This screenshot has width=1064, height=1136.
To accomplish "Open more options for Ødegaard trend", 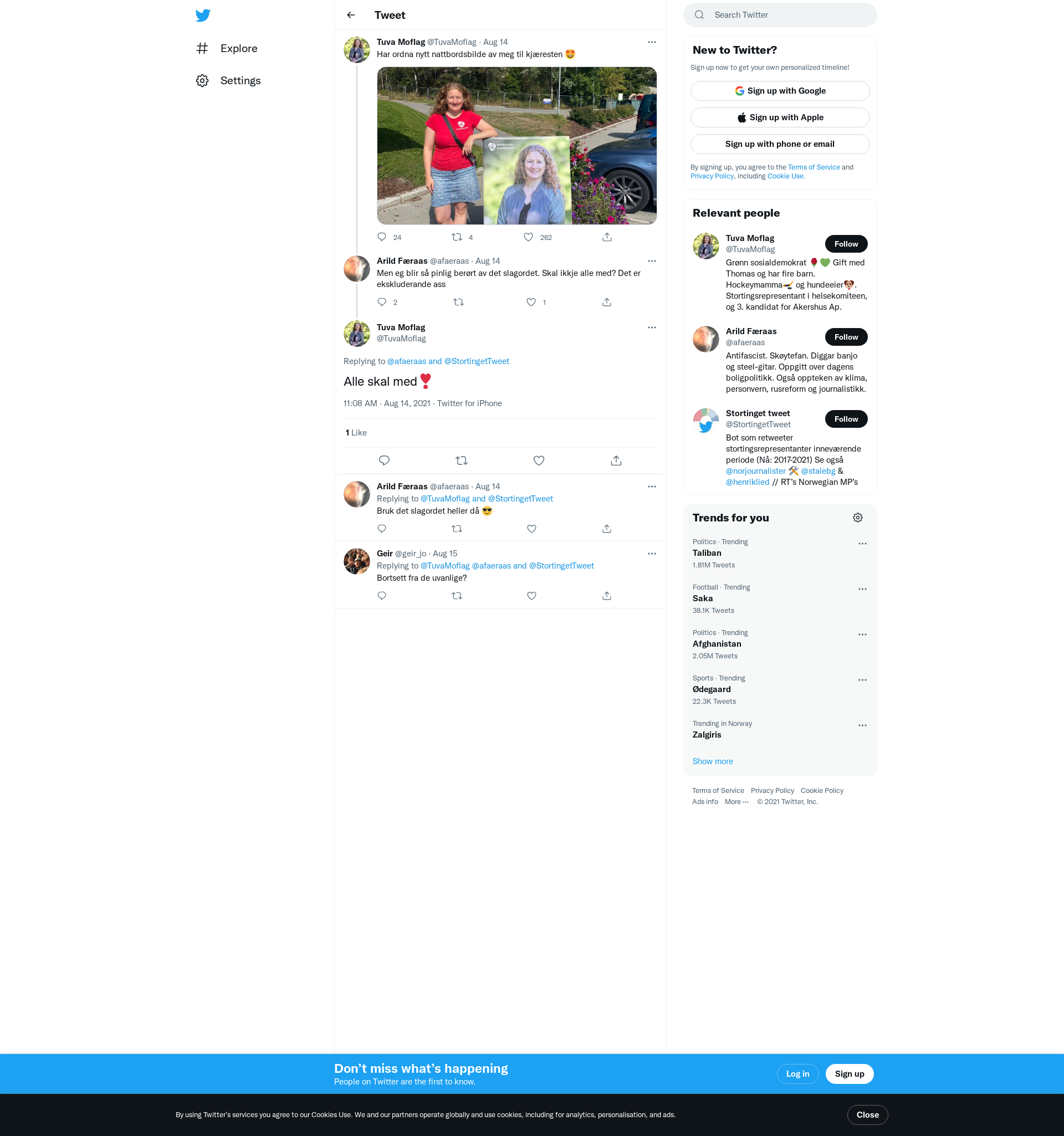I will pos(862,680).
